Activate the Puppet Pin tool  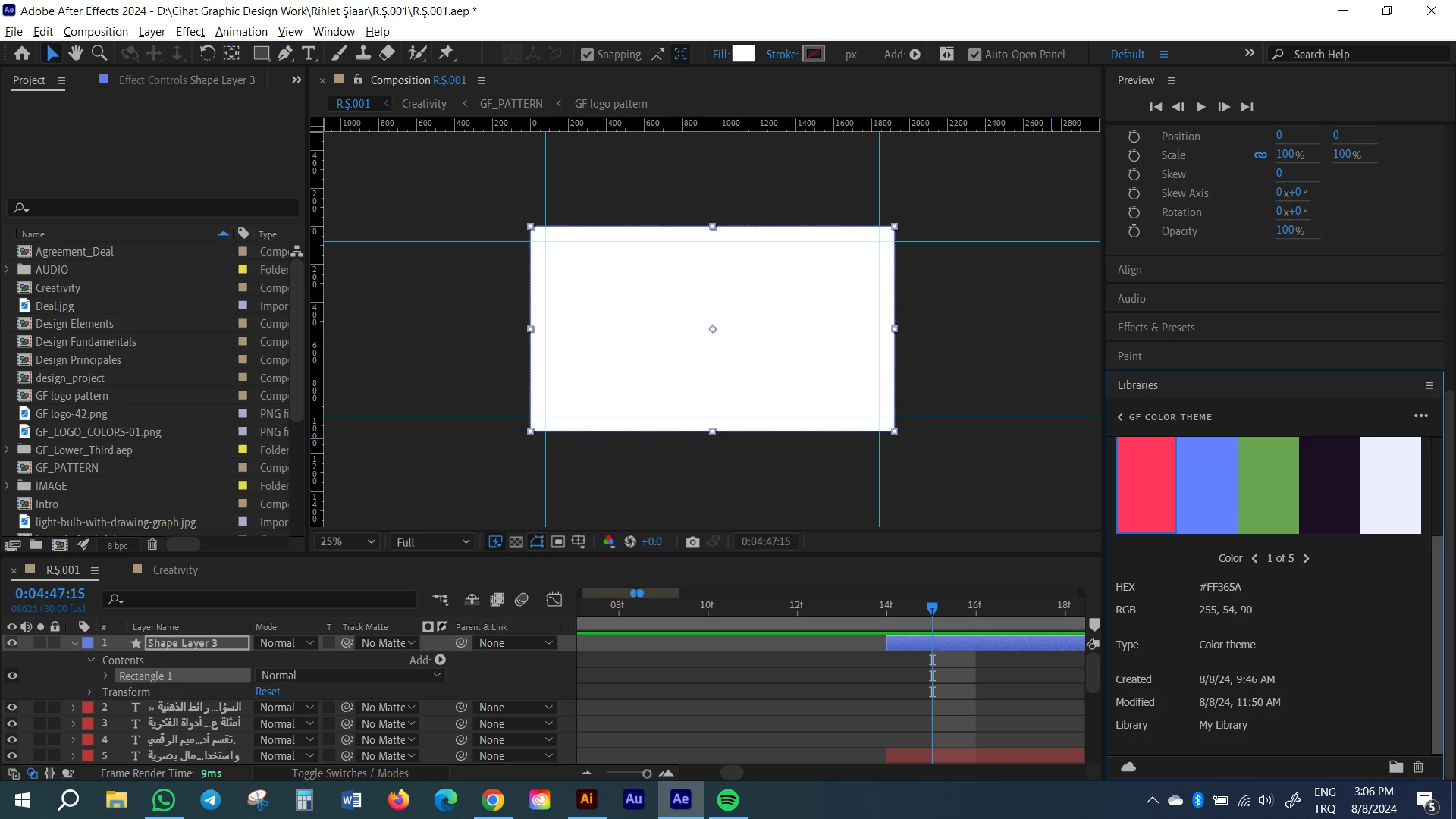tap(447, 54)
